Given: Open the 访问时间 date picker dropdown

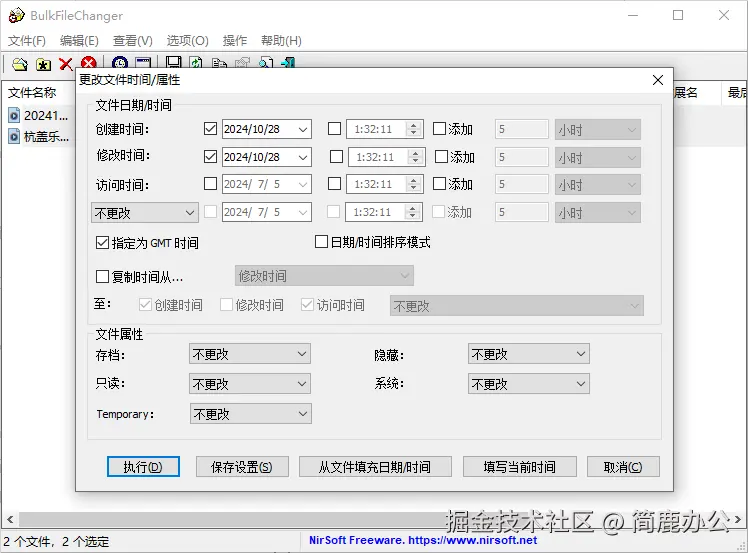Looking at the screenshot, I should coord(302,184).
